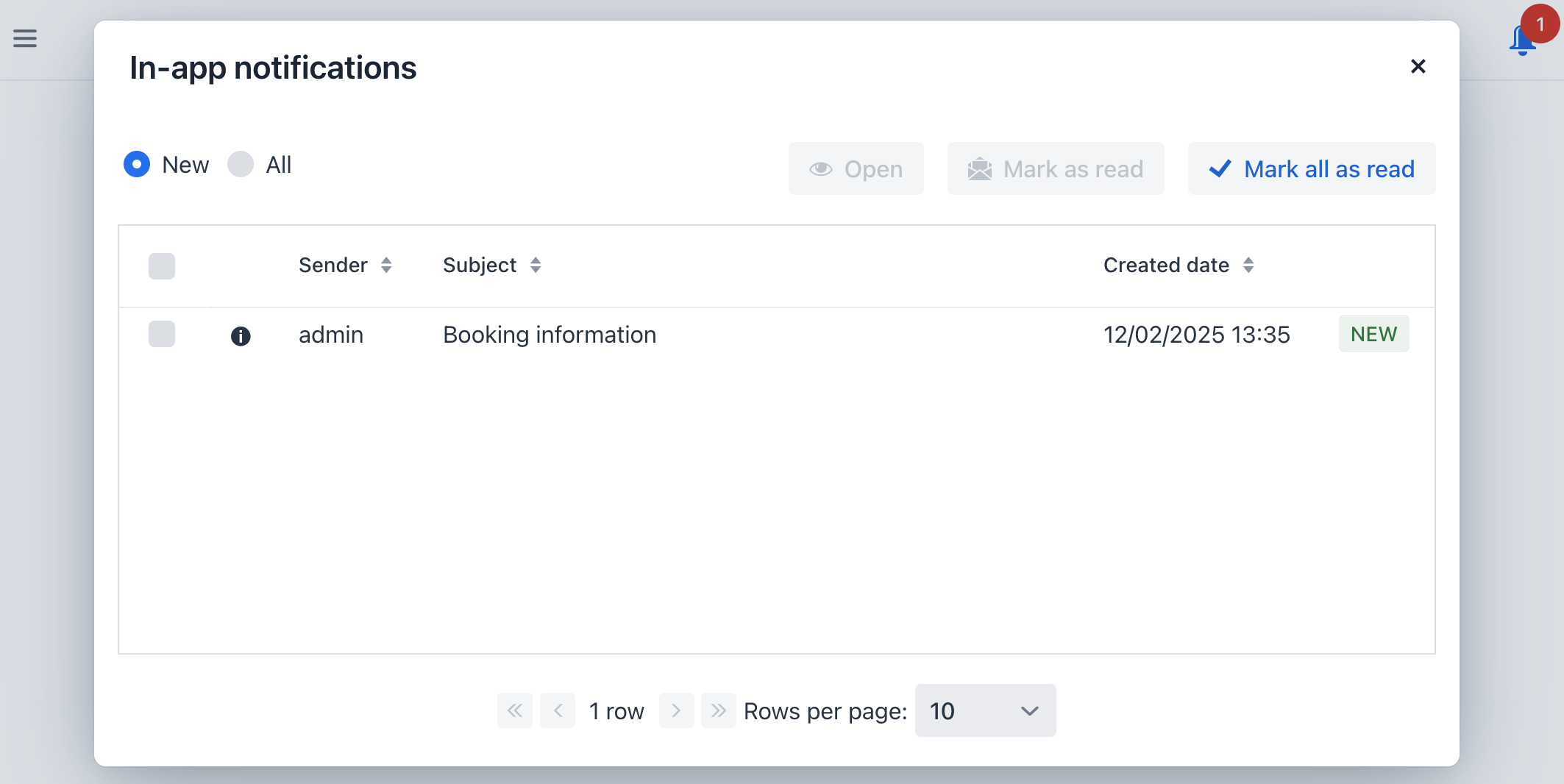Click the Mark all as read button
The width and height of the screenshot is (1564, 784).
point(1311,169)
